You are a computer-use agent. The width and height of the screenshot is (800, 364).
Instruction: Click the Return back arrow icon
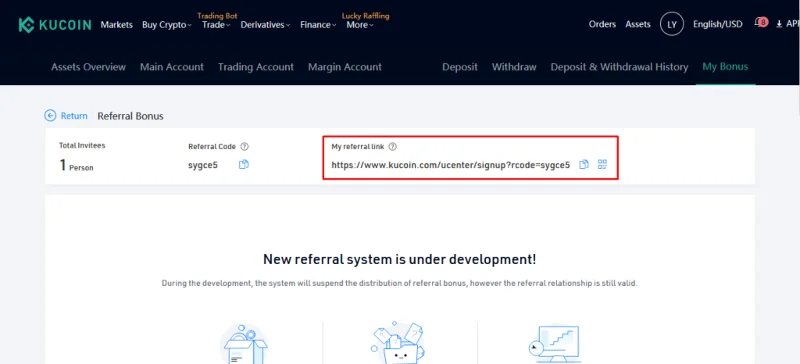pos(50,116)
